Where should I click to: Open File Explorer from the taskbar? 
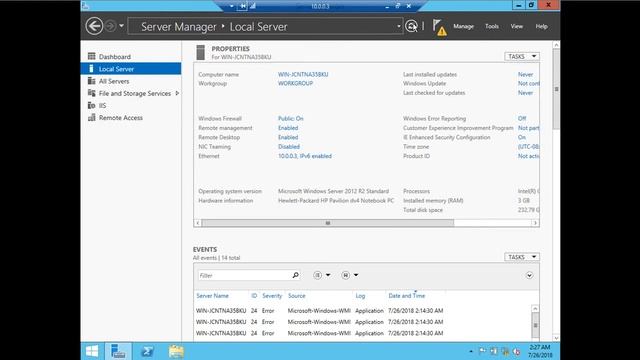(176, 351)
